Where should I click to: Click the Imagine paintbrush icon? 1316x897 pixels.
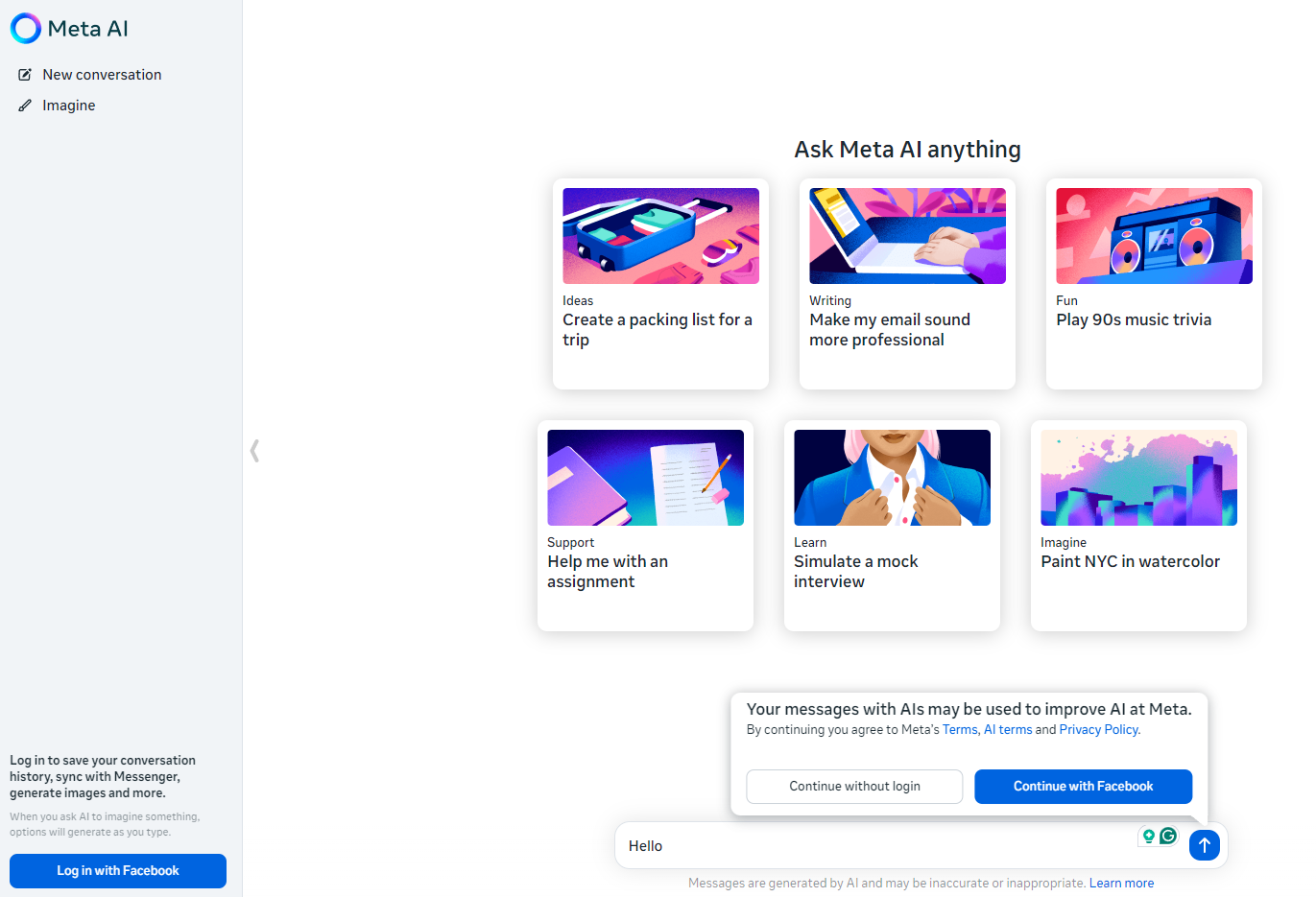point(25,106)
